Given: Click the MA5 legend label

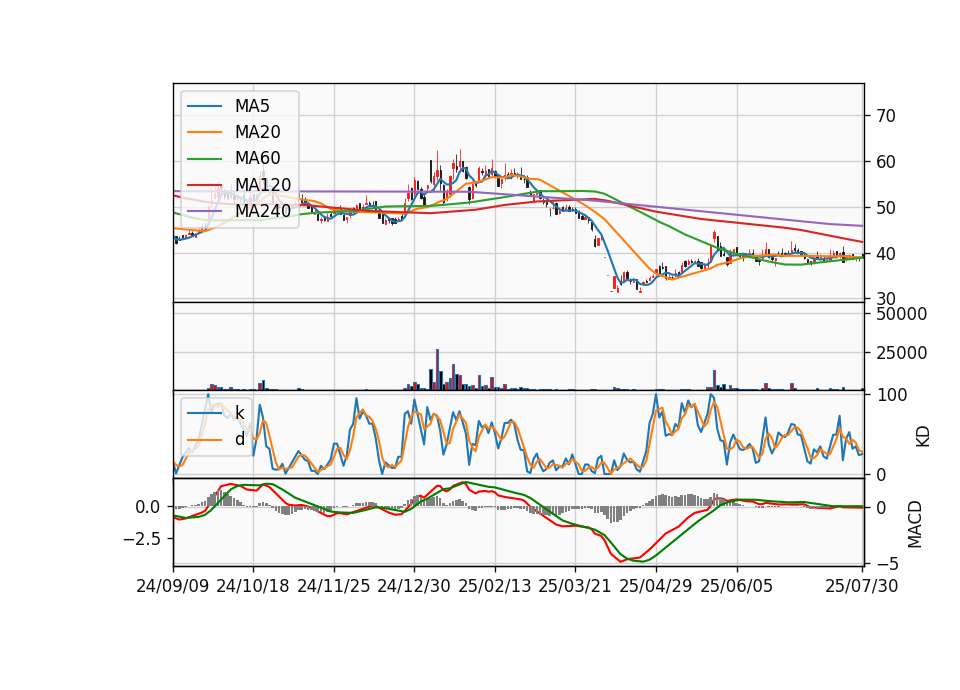Looking at the screenshot, I should pos(252,106).
